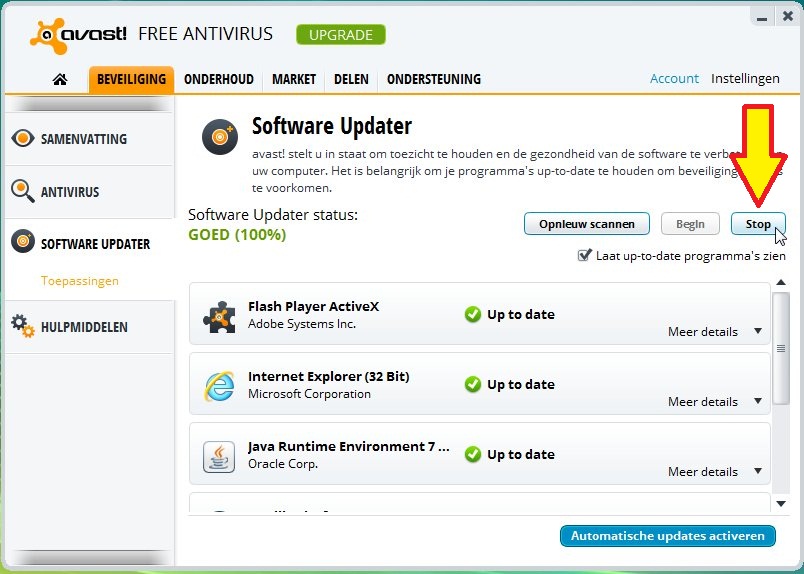Click the Flash Player ActiveX puzzle icon
This screenshot has width=804, height=574.
219,314
